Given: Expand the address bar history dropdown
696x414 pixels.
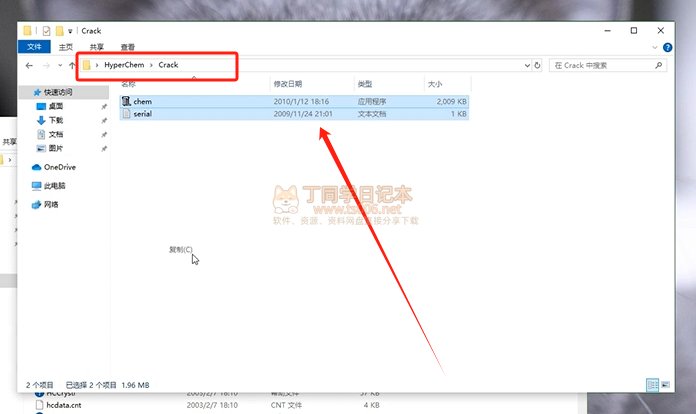Looking at the screenshot, I should pyautogui.click(x=527, y=65).
